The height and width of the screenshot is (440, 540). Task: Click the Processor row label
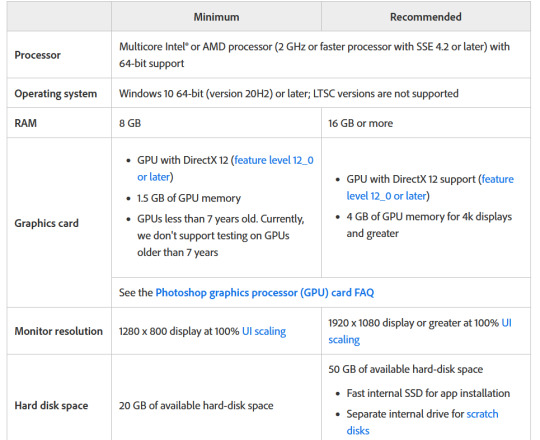coord(38,55)
